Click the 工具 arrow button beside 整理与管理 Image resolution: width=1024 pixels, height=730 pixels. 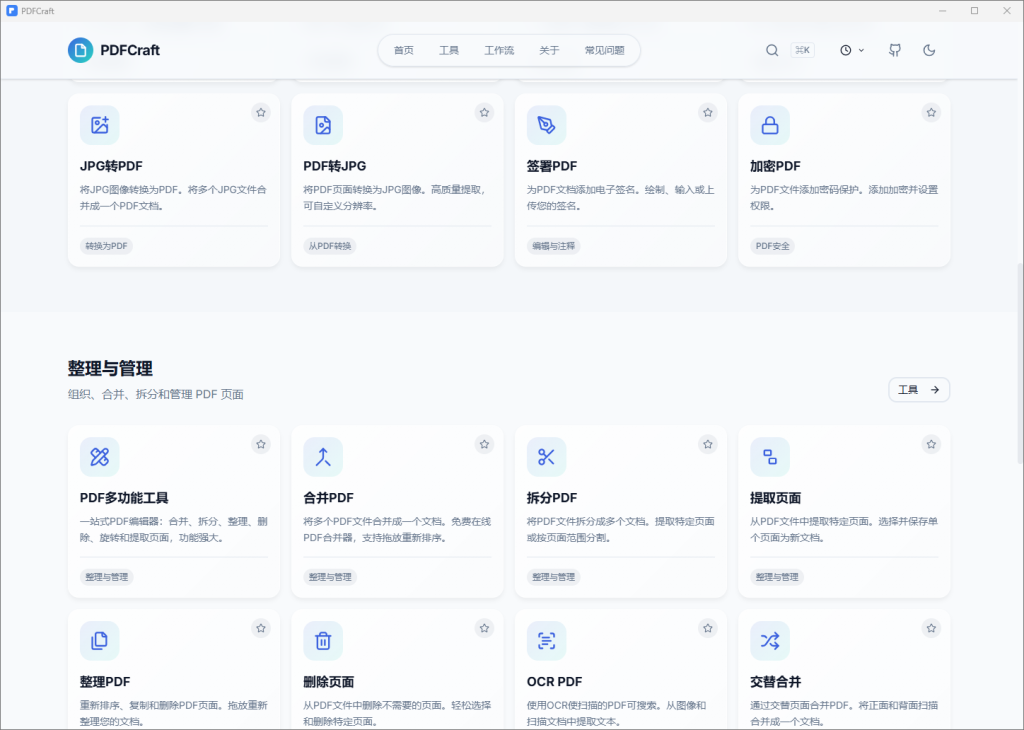(919, 390)
